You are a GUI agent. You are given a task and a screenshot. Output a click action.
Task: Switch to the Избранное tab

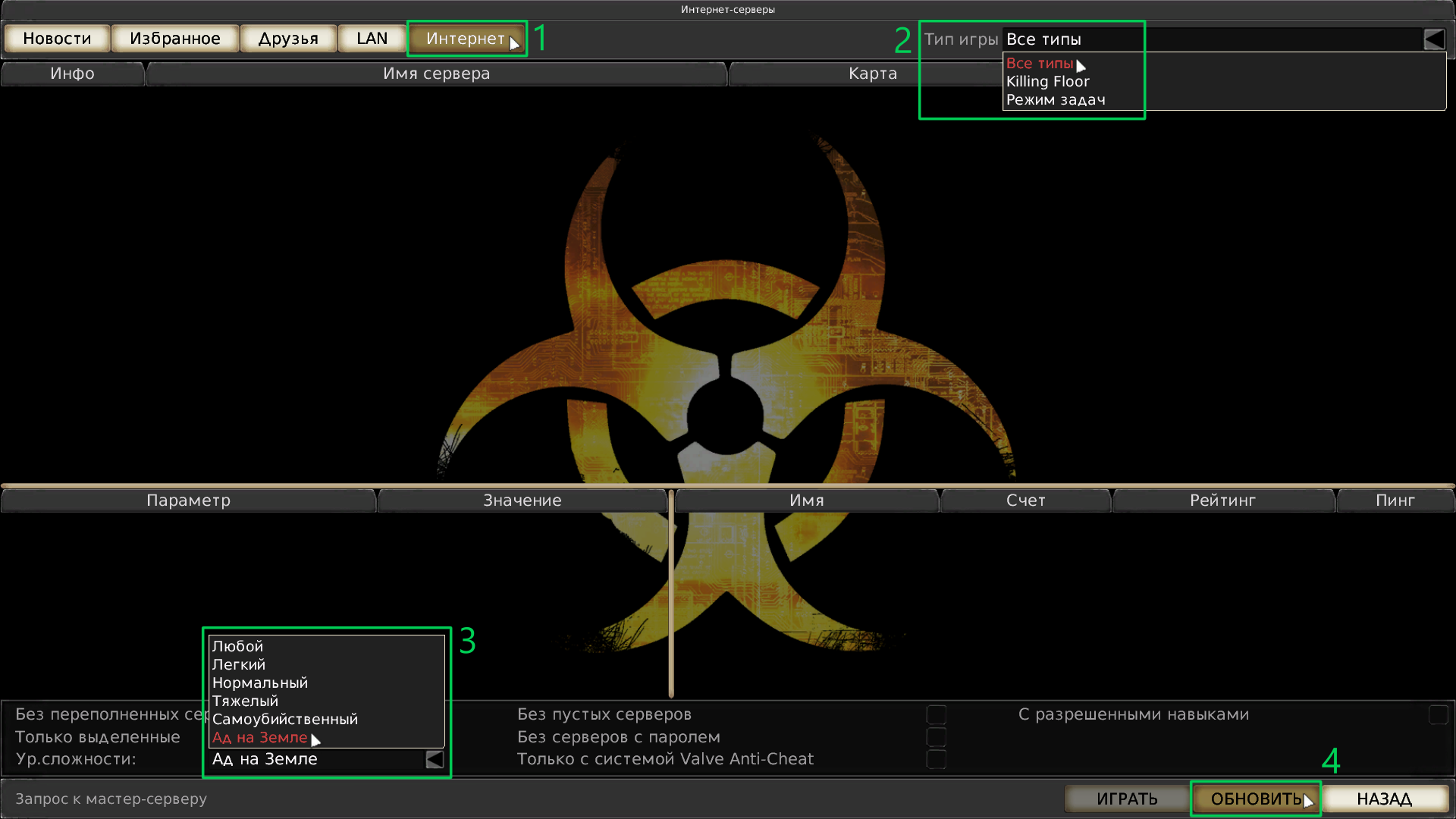pyautogui.click(x=175, y=39)
